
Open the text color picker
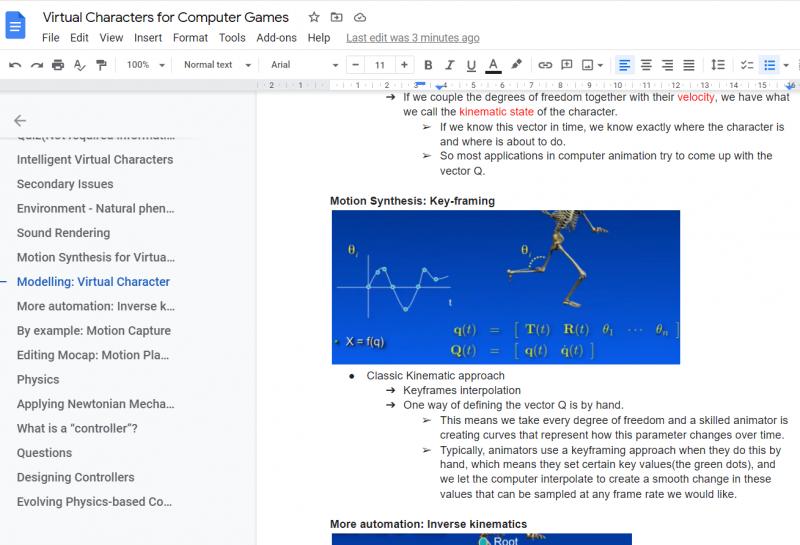point(493,65)
